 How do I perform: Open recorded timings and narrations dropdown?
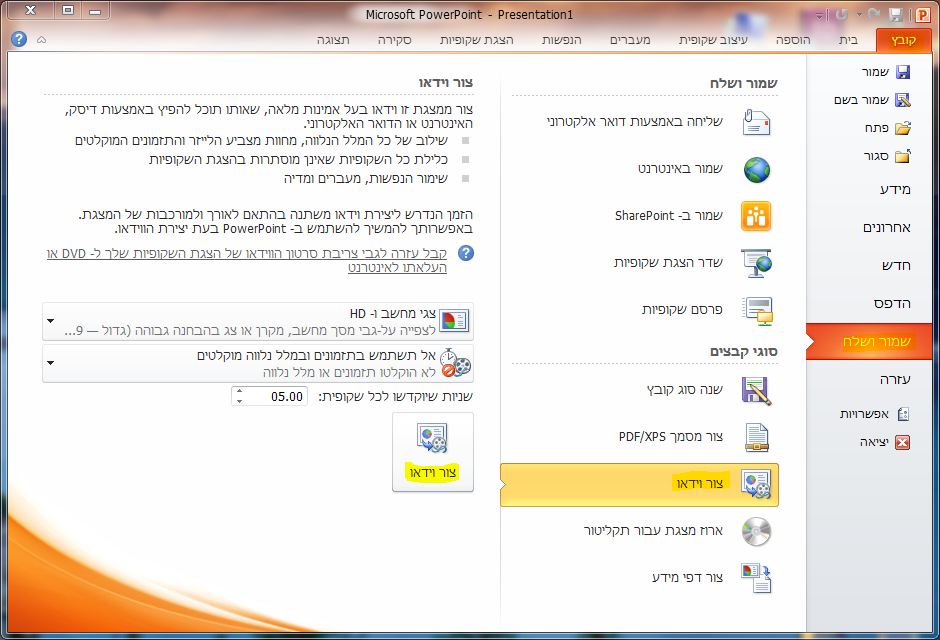click(258, 363)
